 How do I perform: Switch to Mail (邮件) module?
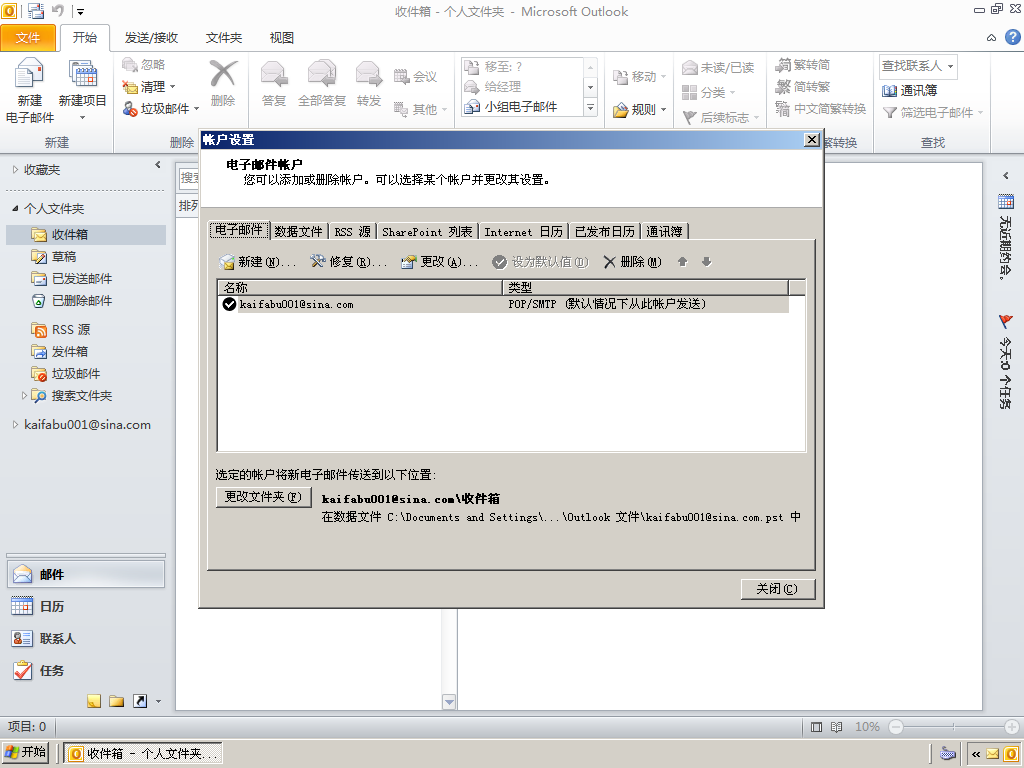coord(86,575)
